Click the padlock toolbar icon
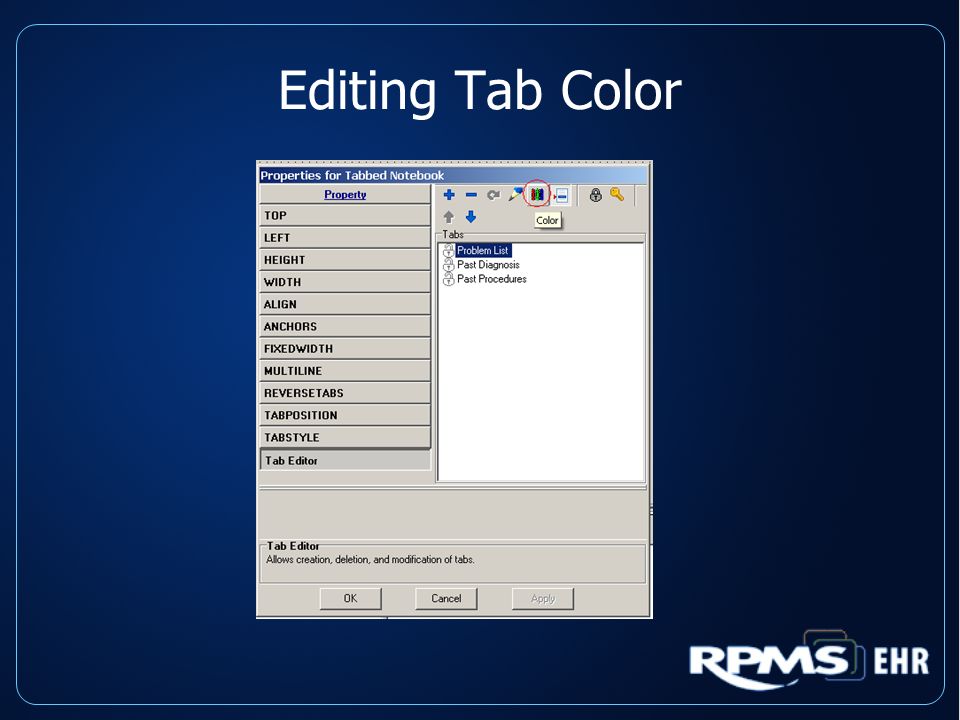The image size is (960, 720). (595, 195)
